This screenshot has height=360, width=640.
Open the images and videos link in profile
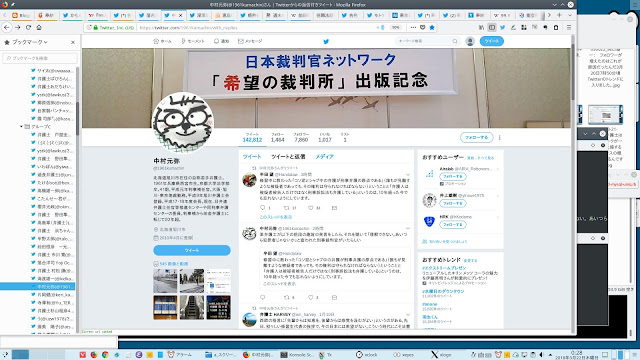click(173, 264)
